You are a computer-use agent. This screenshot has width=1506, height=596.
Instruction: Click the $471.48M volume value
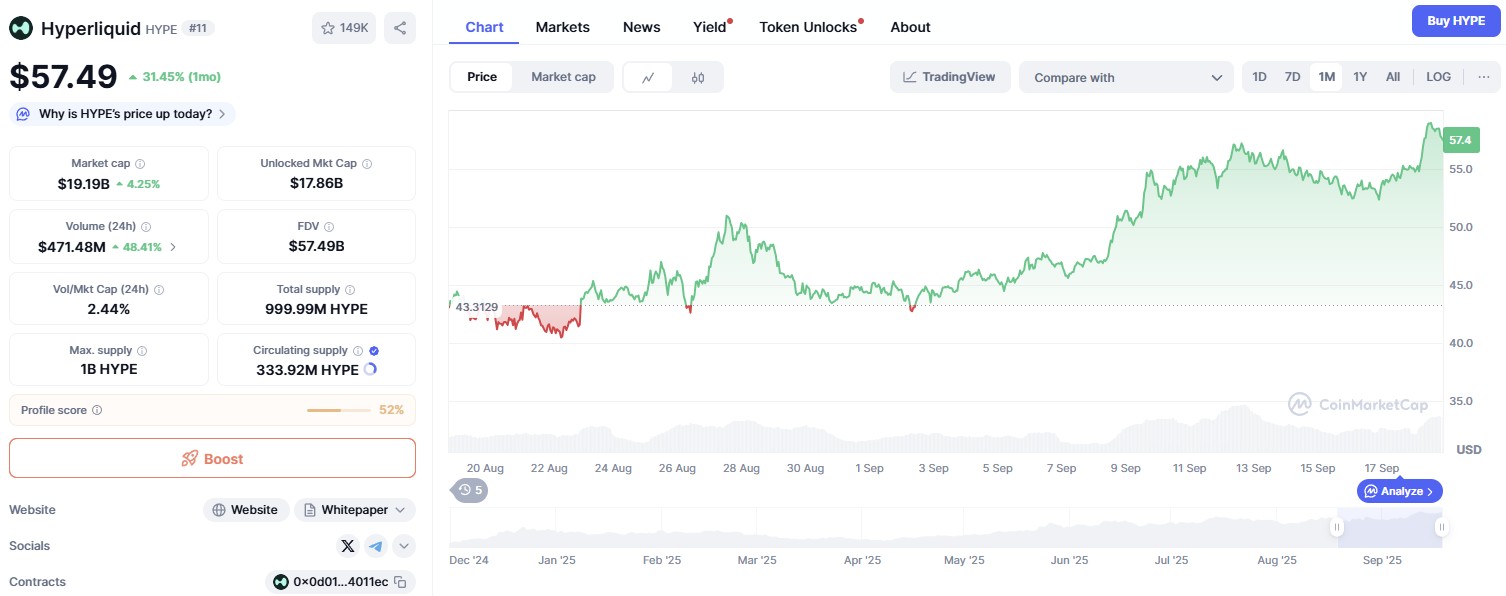[74, 246]
